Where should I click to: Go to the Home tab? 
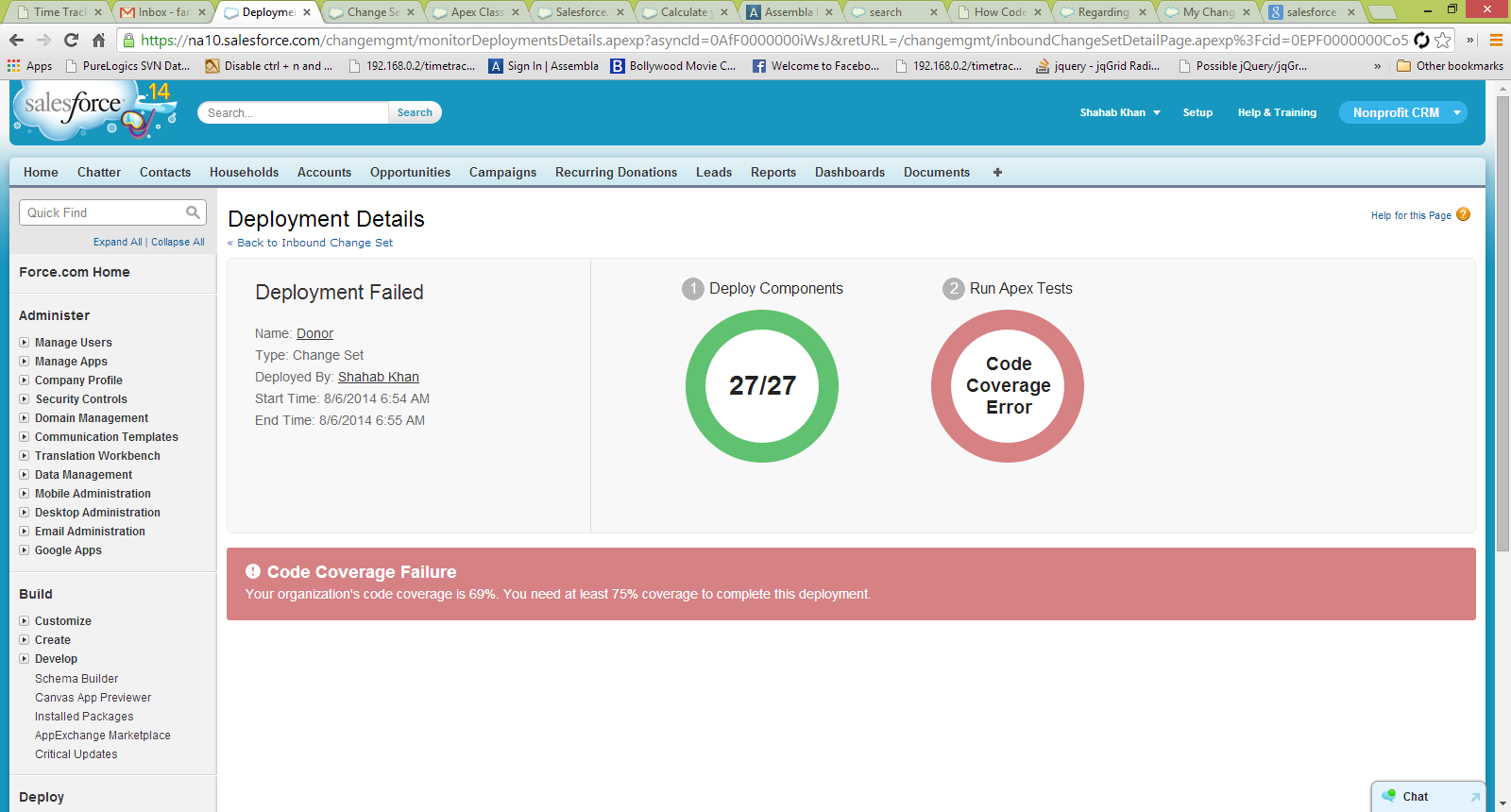[x=41, y=172]
